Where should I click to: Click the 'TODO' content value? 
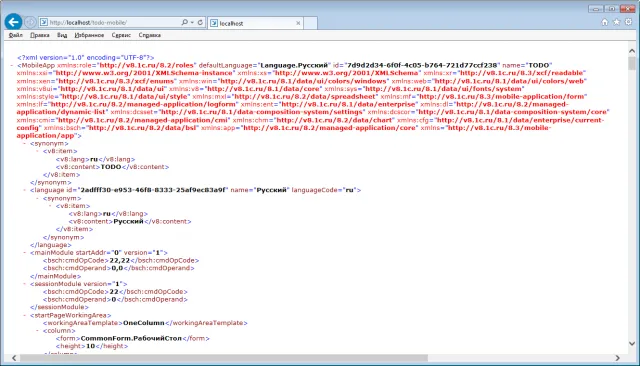(x=111, y=167)
